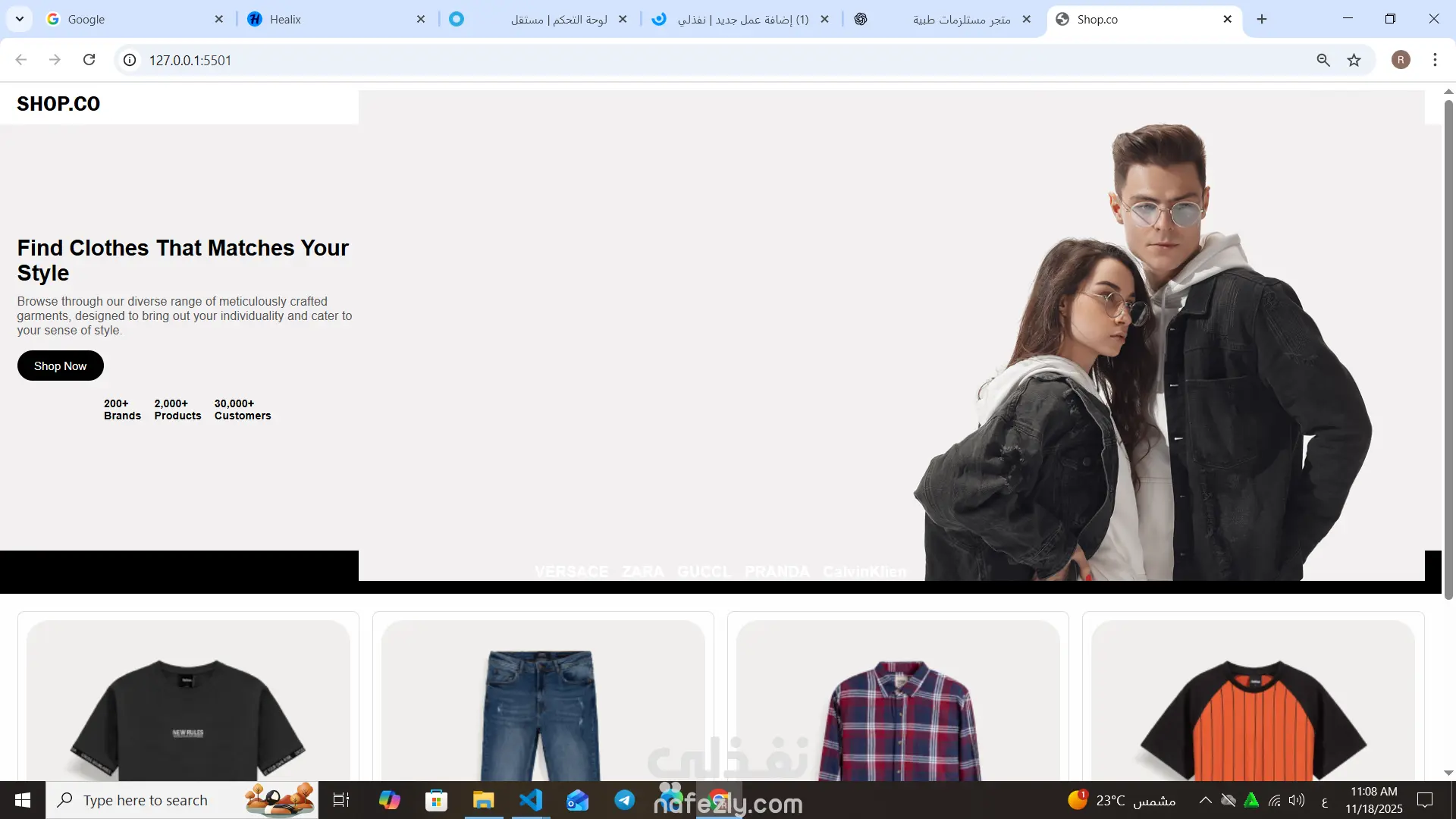
Task: Launch Telegram from the taskbar
Action: pyautogui.click(x=625, y=800)
